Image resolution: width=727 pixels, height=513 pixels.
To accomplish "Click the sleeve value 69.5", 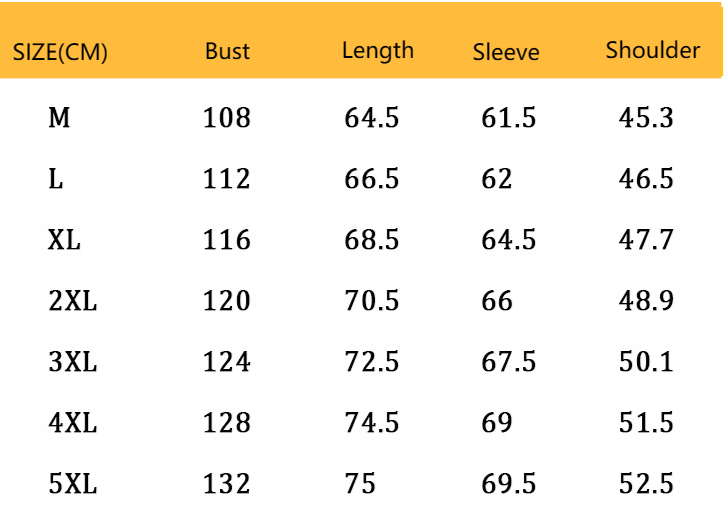I will pyautogui.click(x=508, y=485).
